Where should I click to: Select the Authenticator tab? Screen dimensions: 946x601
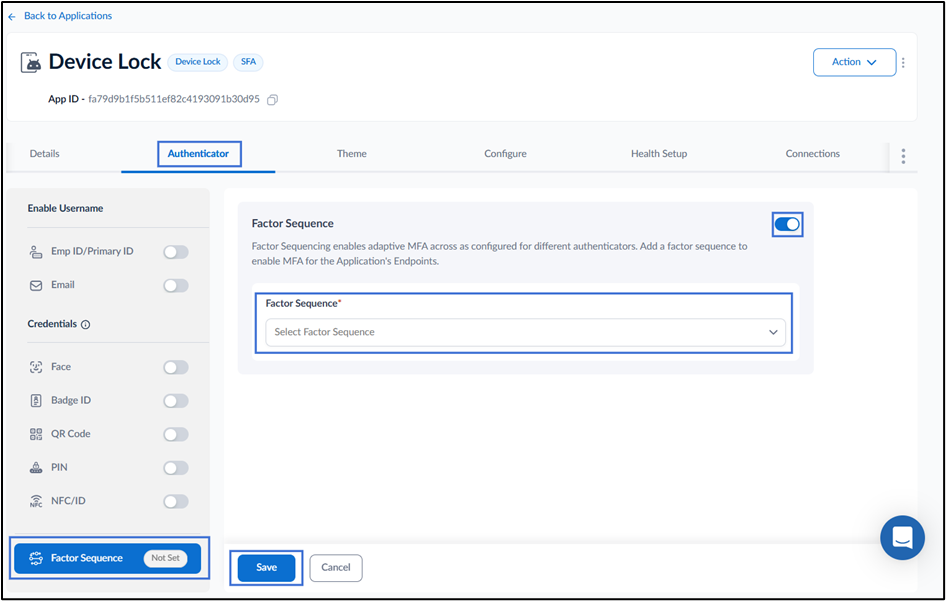click(198, 154)
